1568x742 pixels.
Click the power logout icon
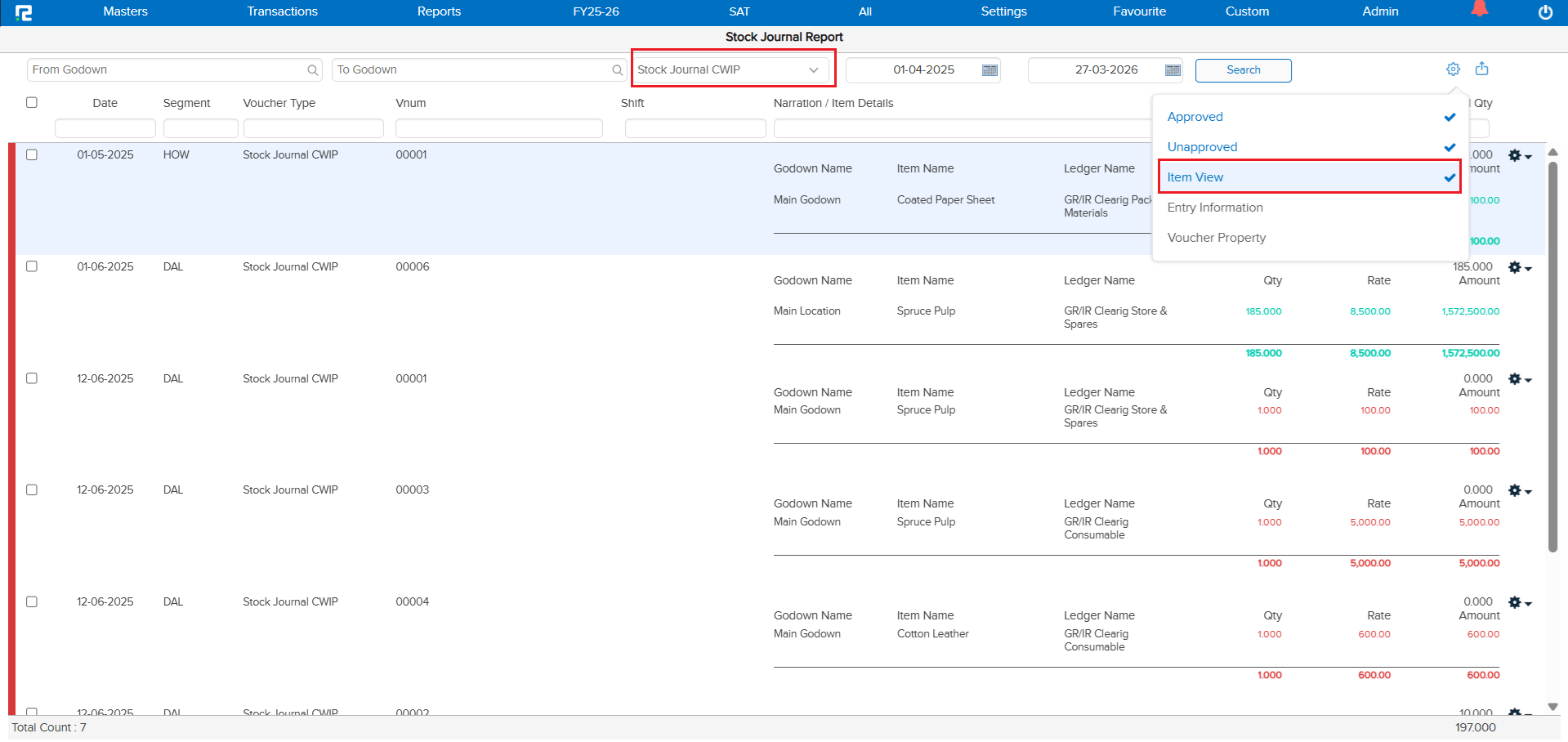(1545, 12)
